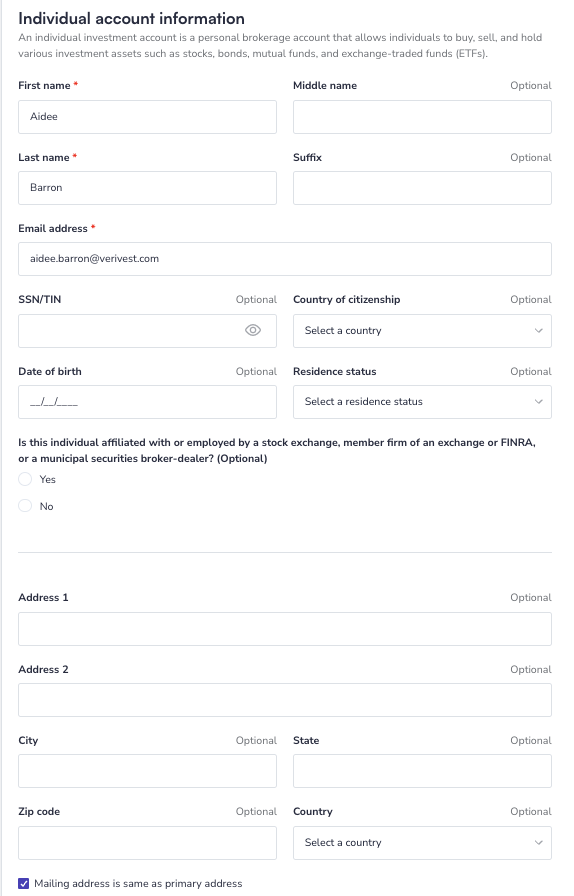
Task: Focus the City input field
Action: pos(148,771)
